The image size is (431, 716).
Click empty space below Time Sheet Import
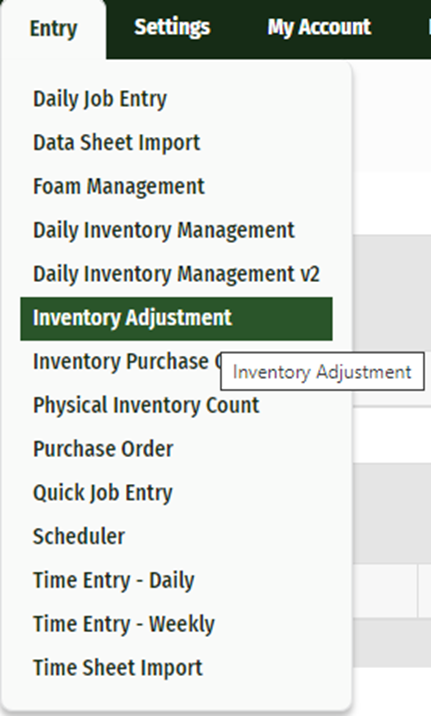(176, 701)
